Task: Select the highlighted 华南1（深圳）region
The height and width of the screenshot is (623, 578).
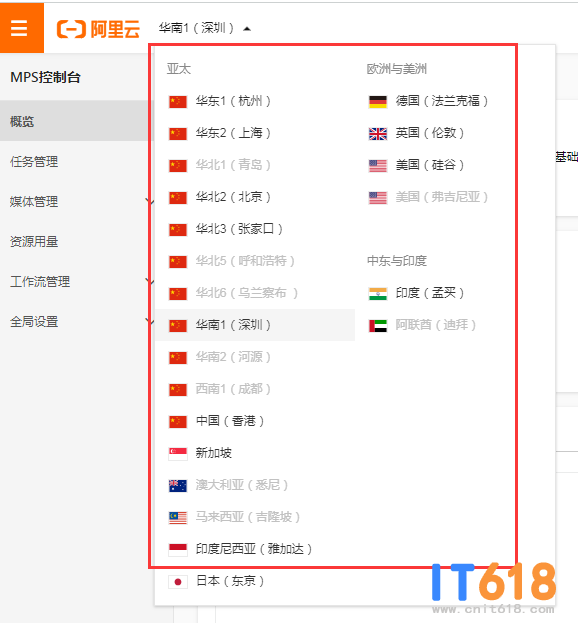Action: (x=255, y=325)
